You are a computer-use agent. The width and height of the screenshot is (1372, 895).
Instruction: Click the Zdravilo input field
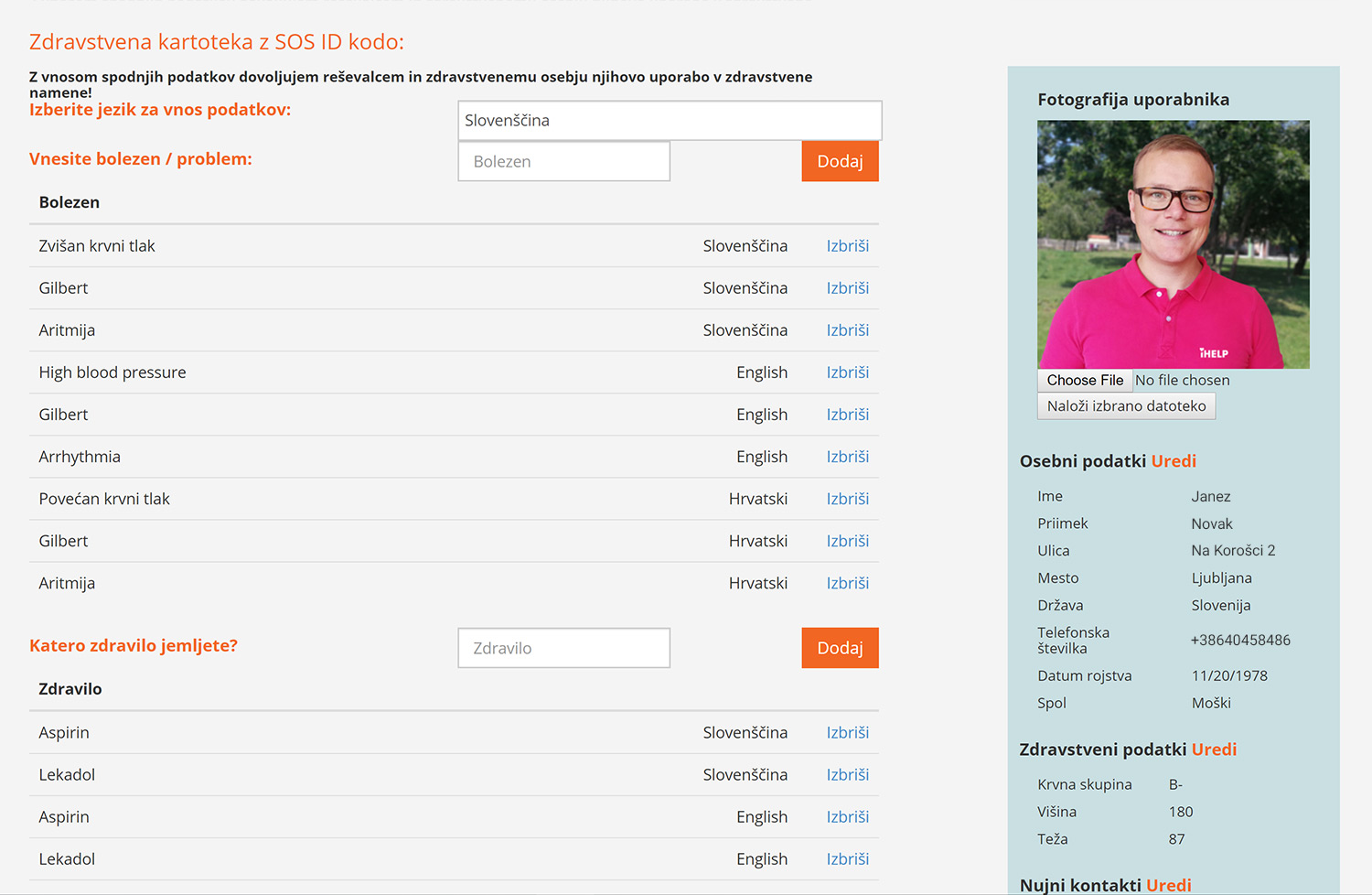[563, 648]
